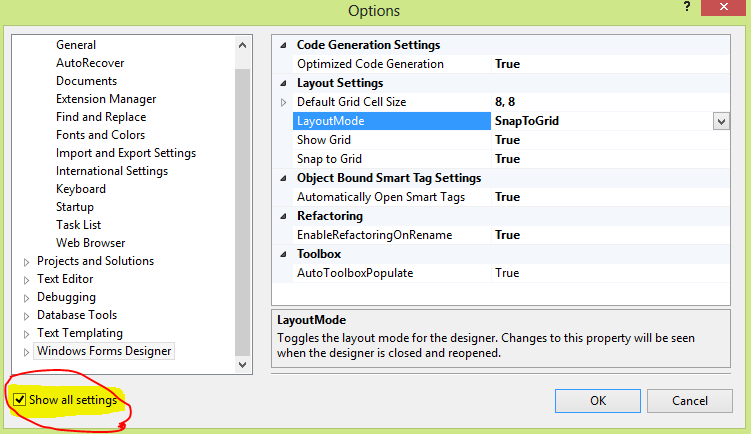
Task: Collapse the Toolbox category
Action: [283, 254]
